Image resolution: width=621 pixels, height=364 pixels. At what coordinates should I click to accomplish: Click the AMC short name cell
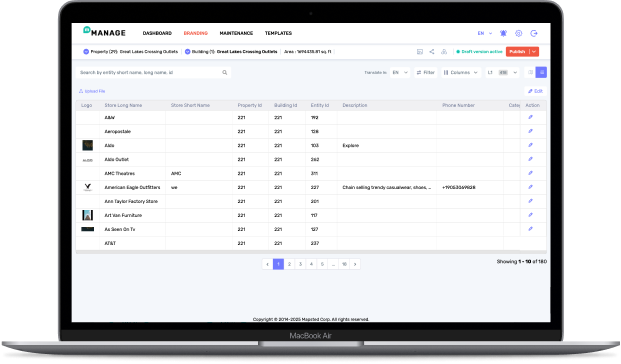(x=176, y=173)
